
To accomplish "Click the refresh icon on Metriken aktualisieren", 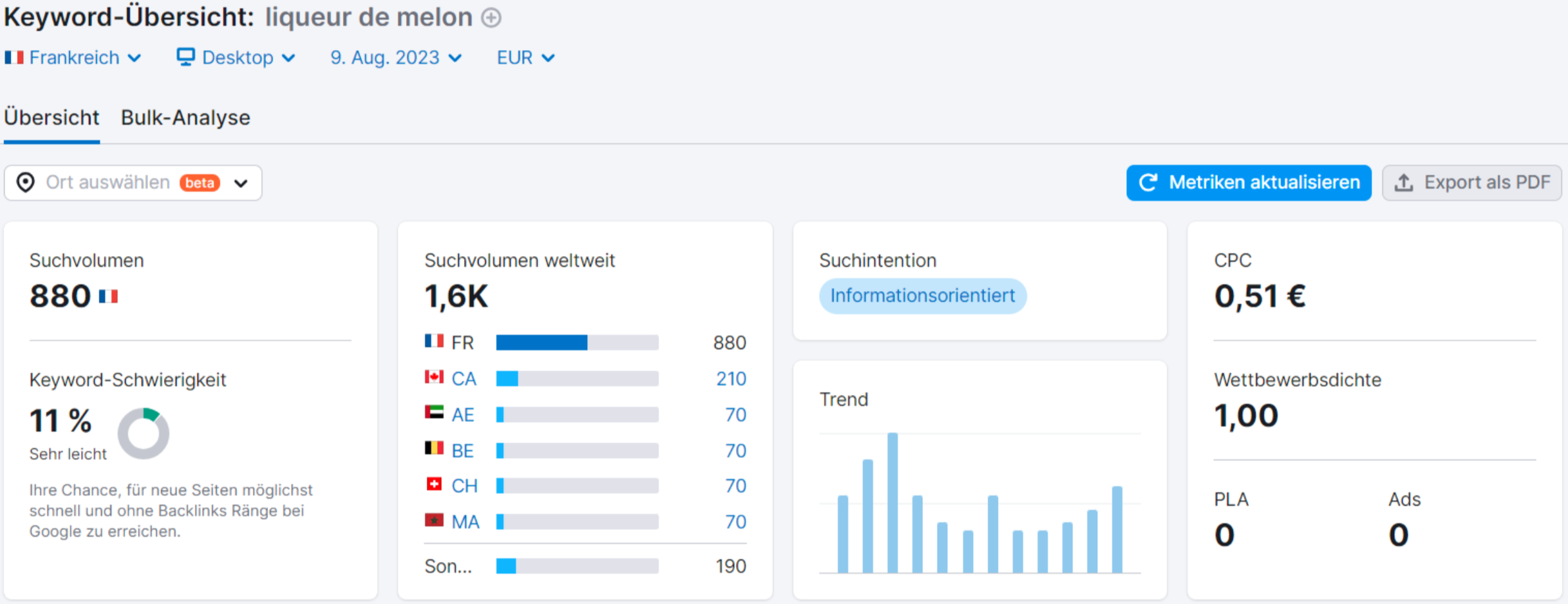I will [1147, 182].
